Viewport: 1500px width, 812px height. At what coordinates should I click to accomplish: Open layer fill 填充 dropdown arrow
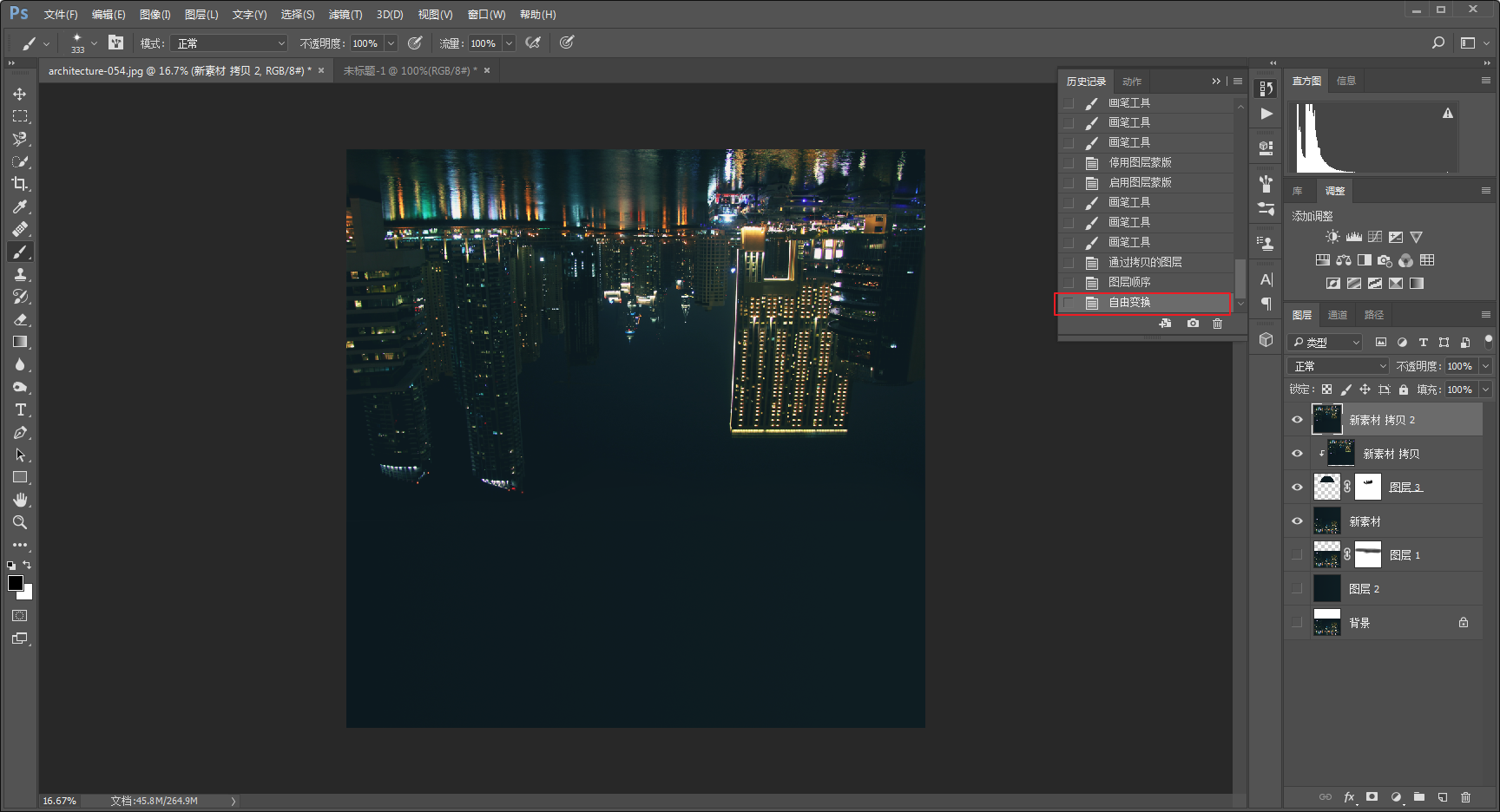[x=1485, y=390]
